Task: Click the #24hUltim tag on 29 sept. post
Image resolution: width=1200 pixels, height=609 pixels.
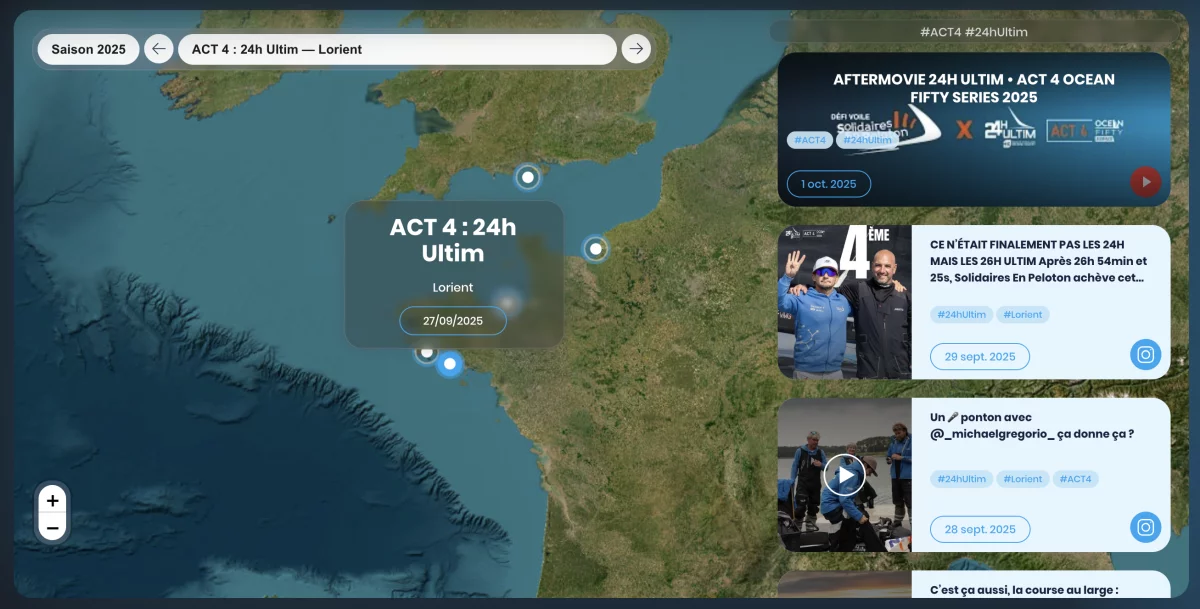Action: click(962, 315)
